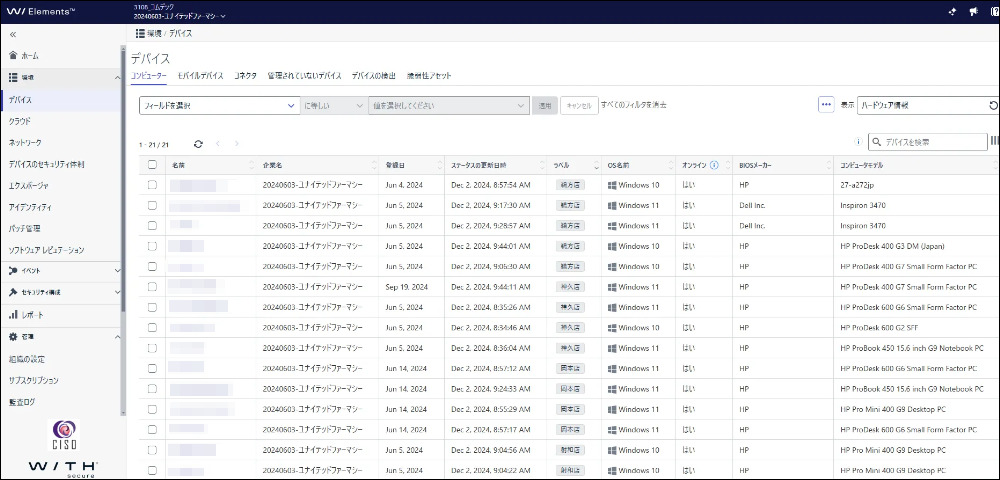Sort by the BIOSメーカー column sort arrows
The height and width of the screenshot is (480, 1000).
click(x=828, y=165)
